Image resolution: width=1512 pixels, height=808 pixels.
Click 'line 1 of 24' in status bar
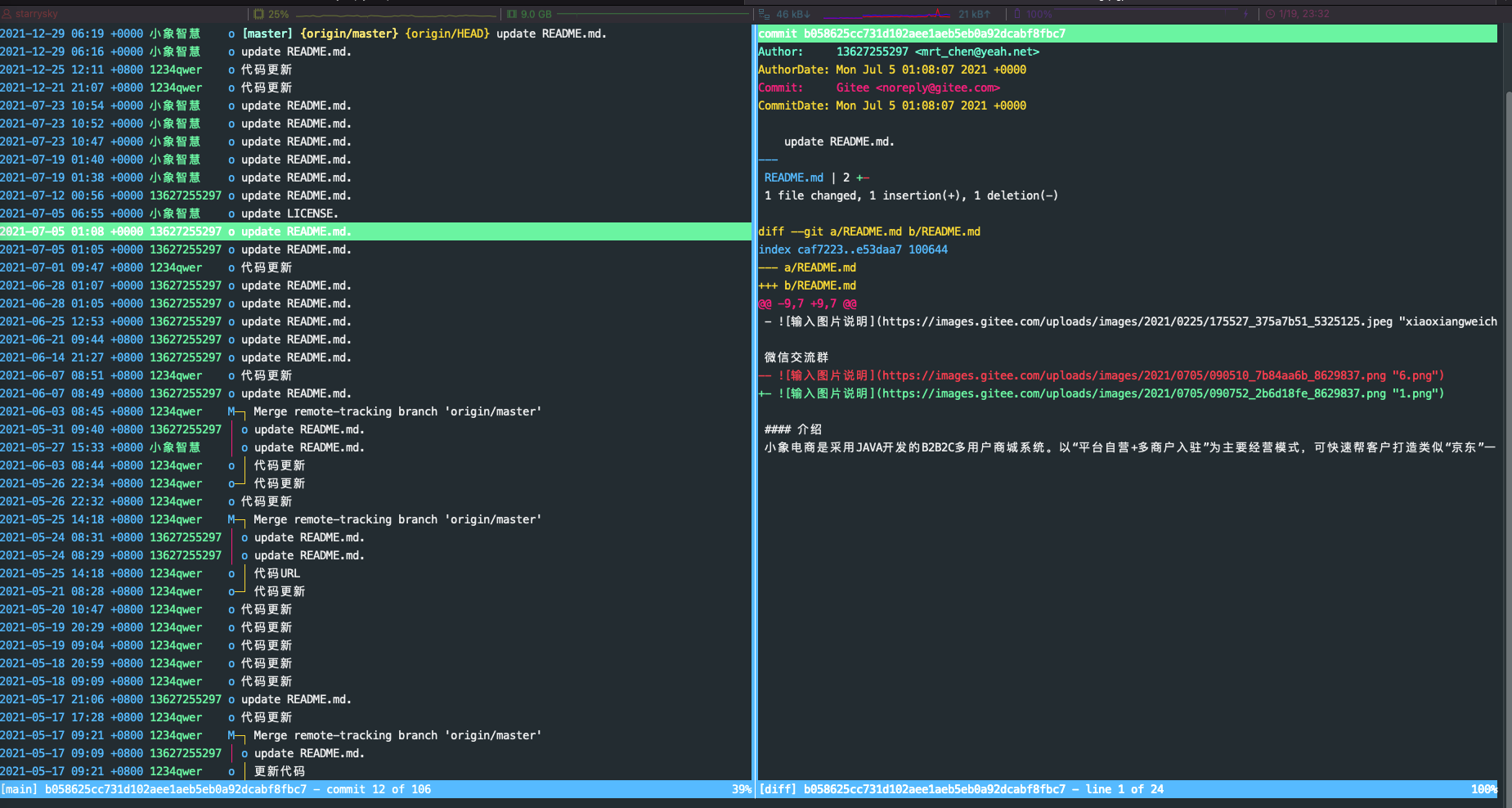tap(1124, 789)
